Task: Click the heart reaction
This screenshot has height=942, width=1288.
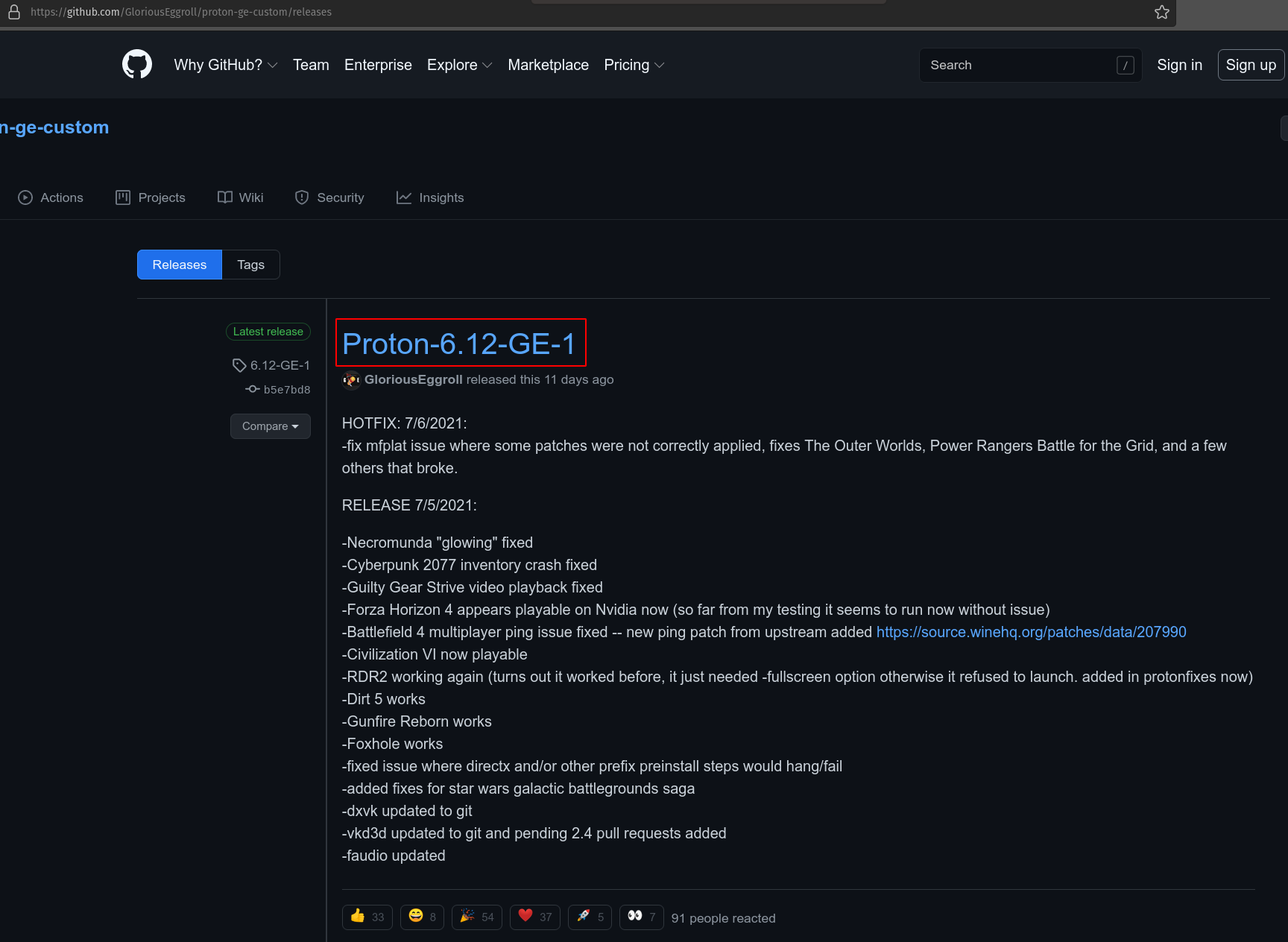Action: [x=535, y=917]
